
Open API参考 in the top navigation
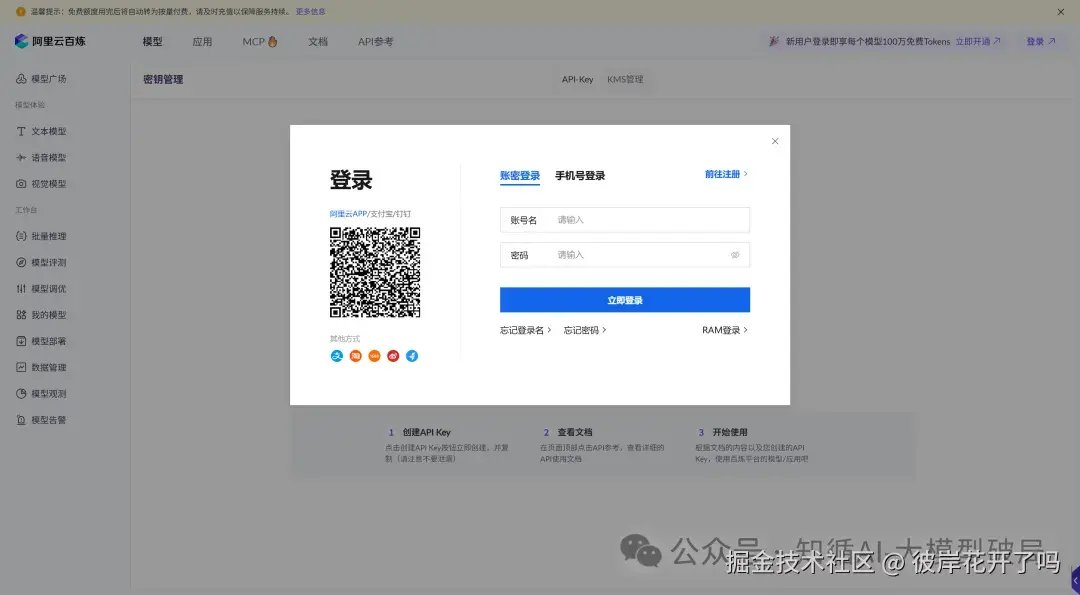click(x=375, y=41)
